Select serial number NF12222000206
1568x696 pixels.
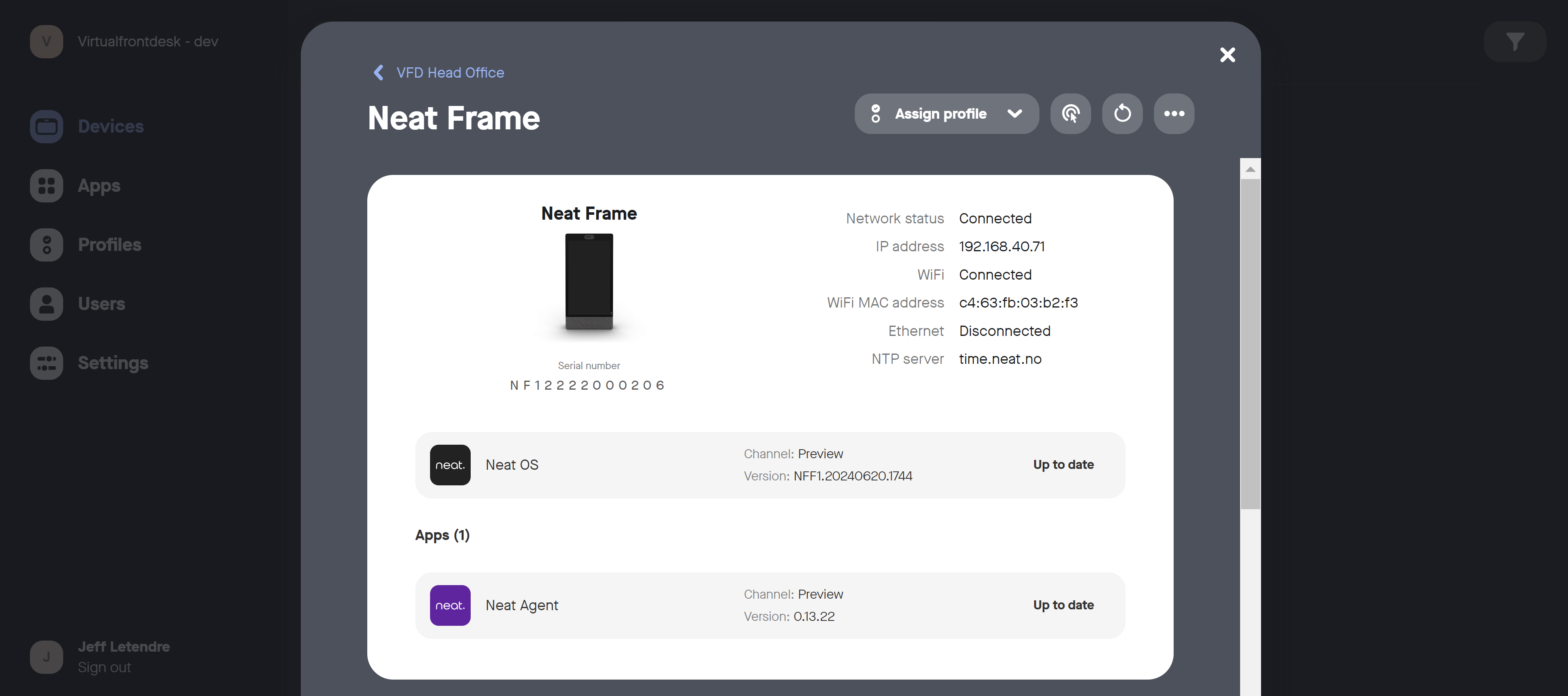click(x=587, y=386)
